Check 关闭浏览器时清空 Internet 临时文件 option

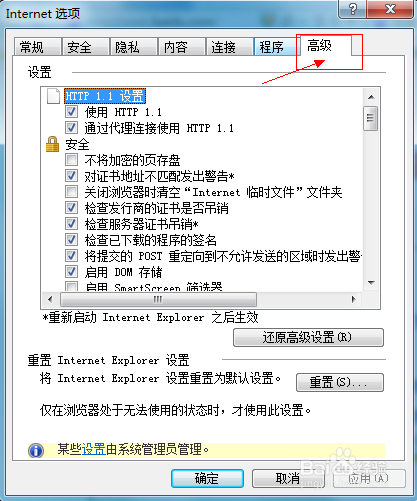tap(71, 192)
